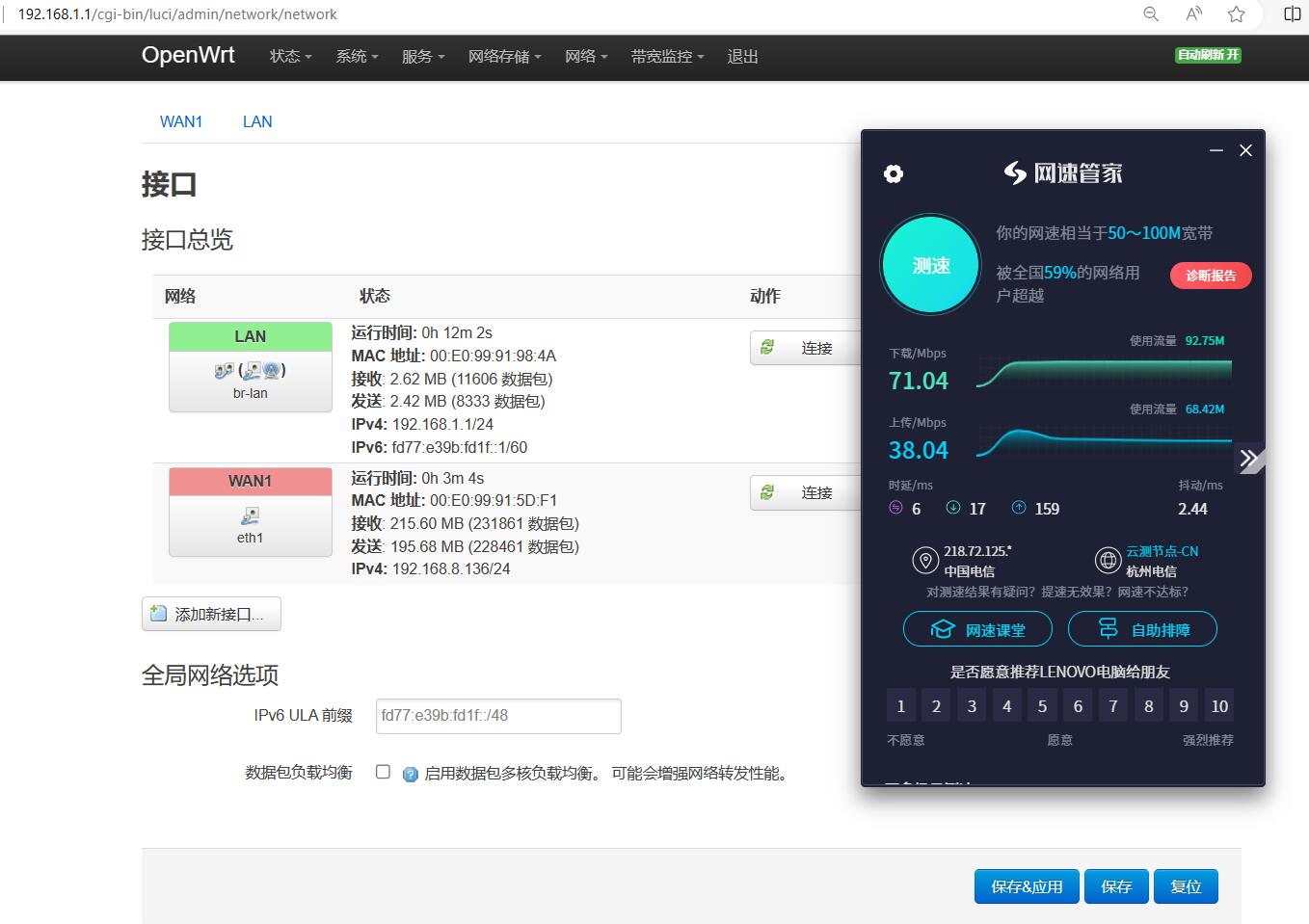1309x924 pixels.
Task: Expand the 网络存储 menu
Action: 504,57
